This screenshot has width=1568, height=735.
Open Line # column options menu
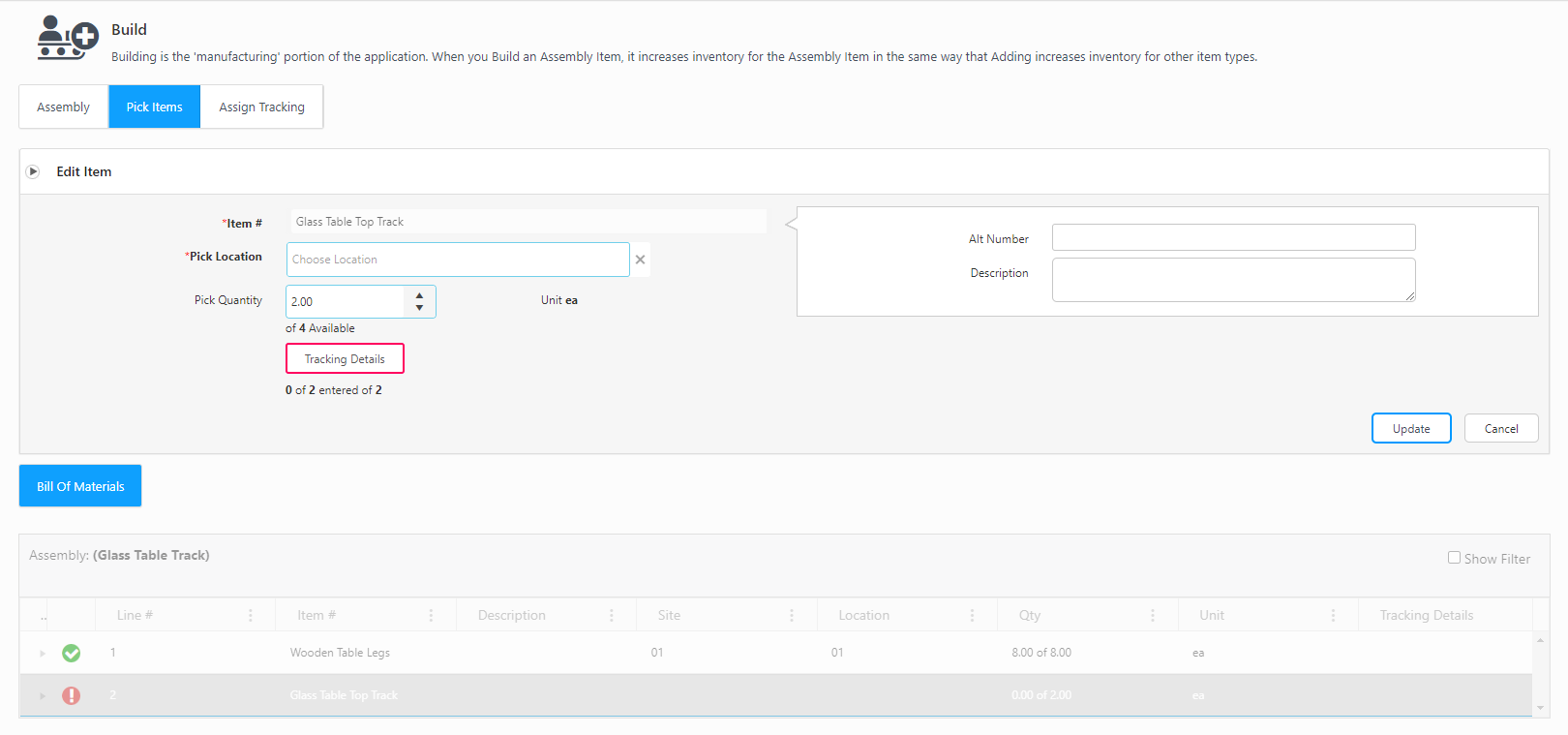tap(251, 616)
